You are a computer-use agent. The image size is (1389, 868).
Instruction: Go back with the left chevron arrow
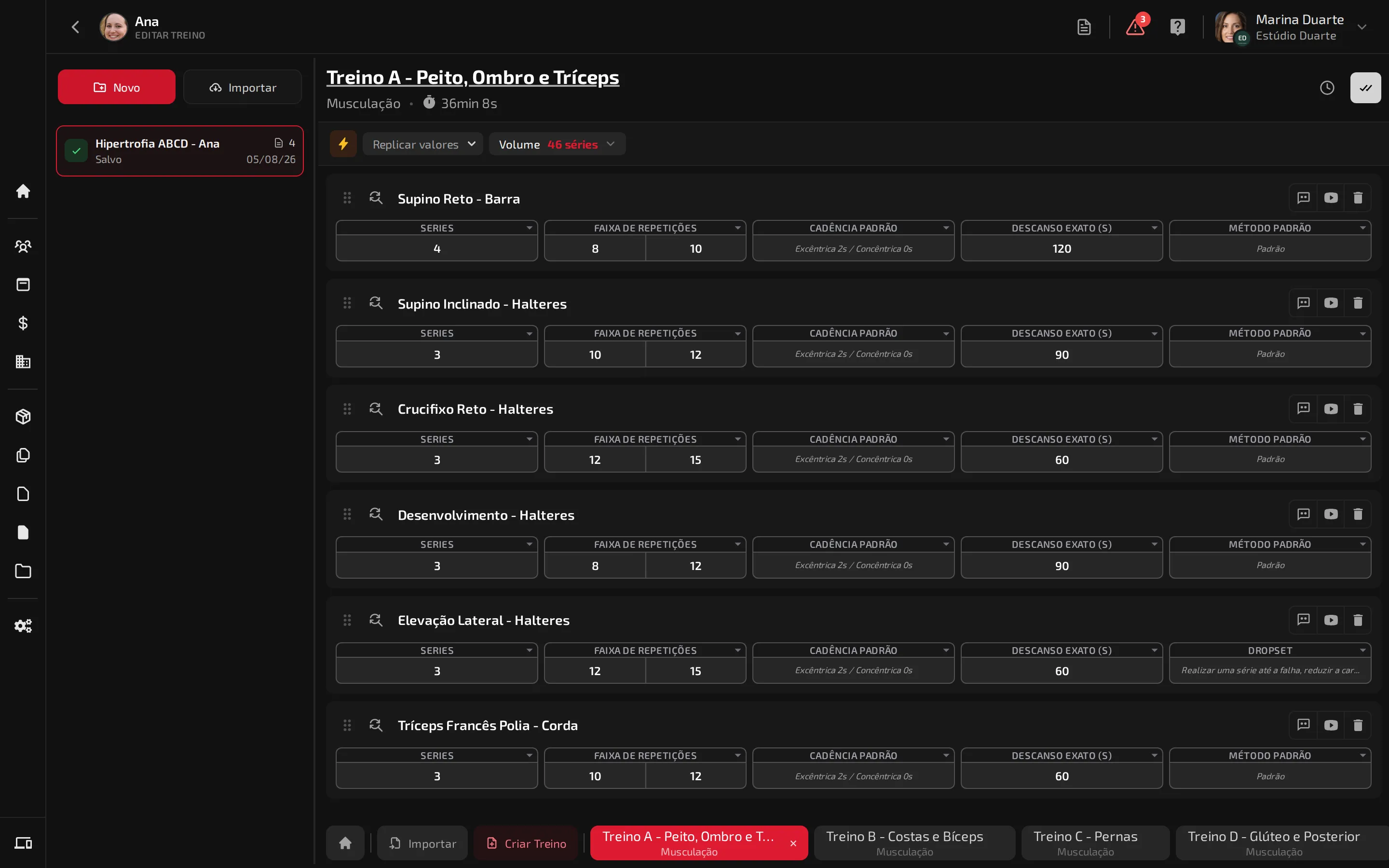[75, 27]
